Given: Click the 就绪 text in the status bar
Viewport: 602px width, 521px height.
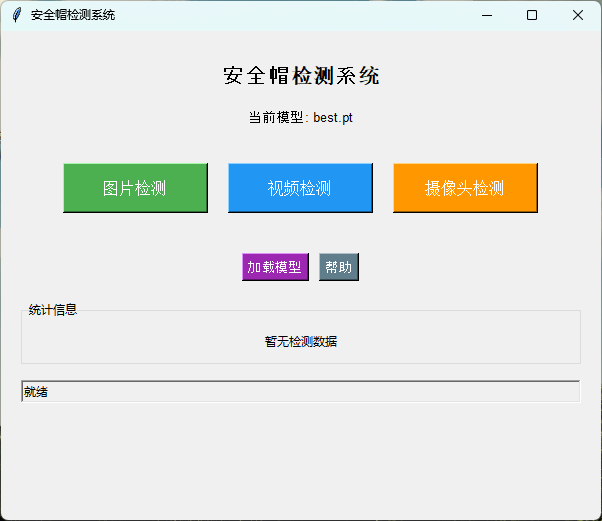Looking at the screenshot, I should point(36,392).
